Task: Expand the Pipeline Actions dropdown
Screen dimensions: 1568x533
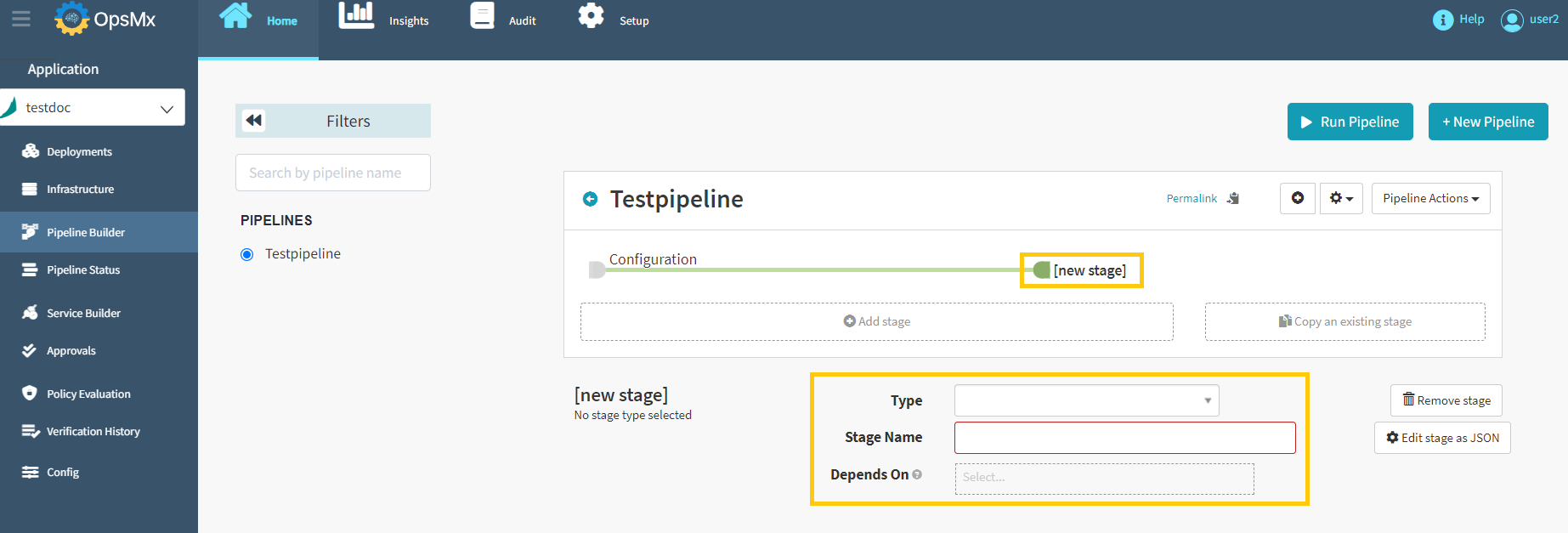Action: click(1430, 198)
